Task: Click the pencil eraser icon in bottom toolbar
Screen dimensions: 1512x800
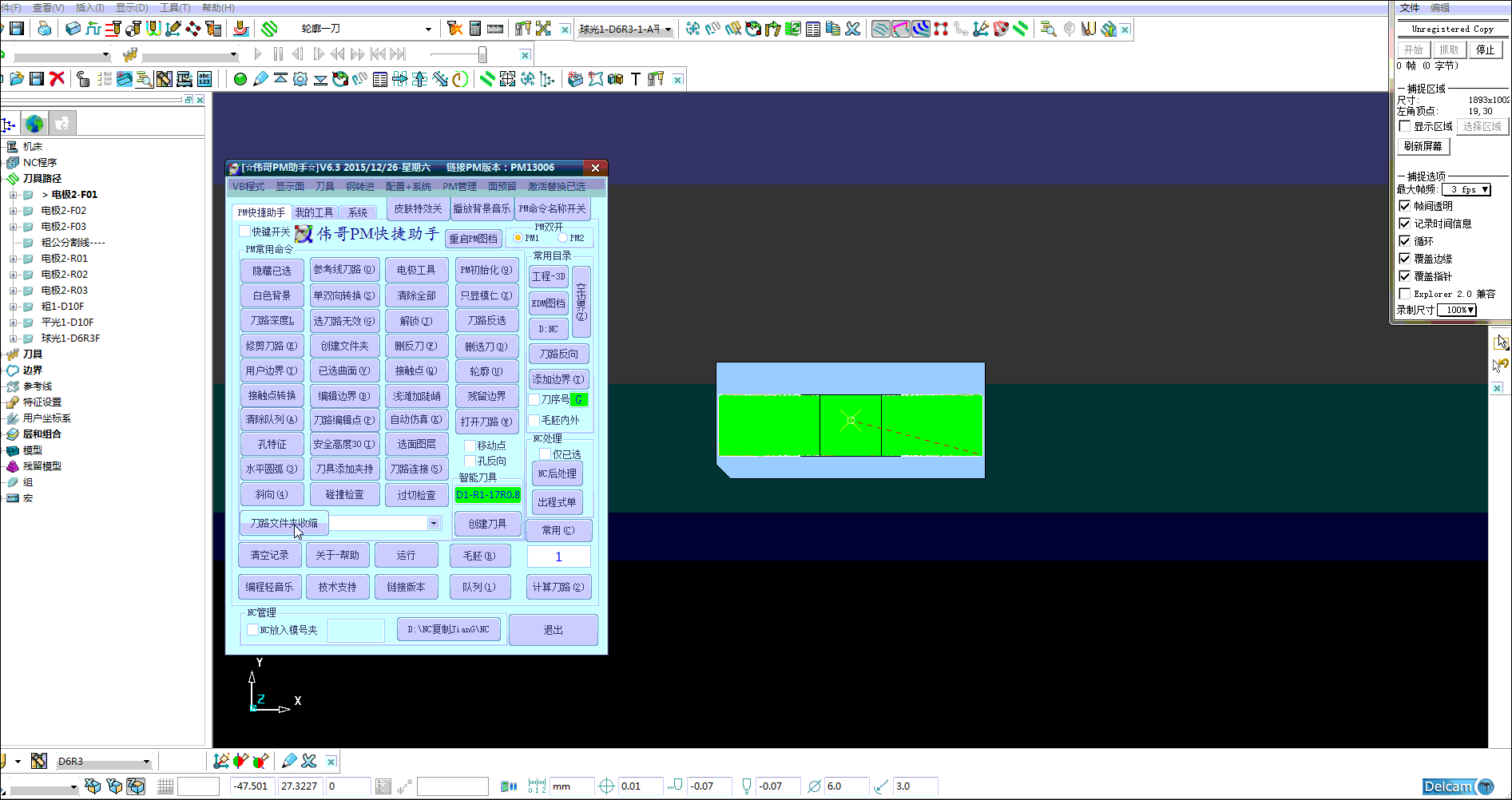Action: (x=289, y=761)
